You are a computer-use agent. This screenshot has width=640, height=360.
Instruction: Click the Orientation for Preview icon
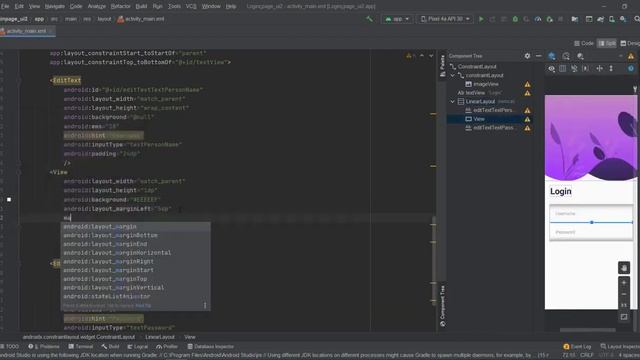pyautogui.click(x=566, y=56)
